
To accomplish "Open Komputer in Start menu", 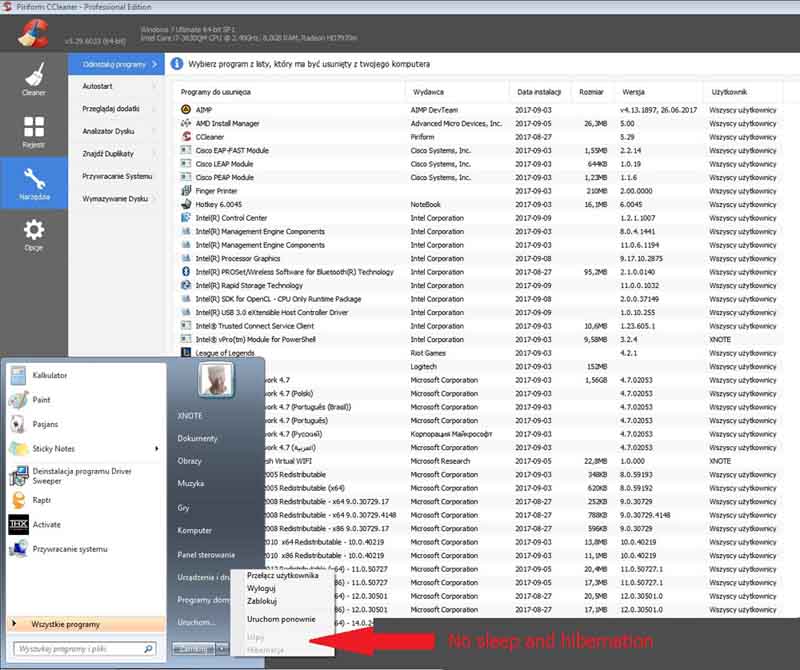I will click(x=194, y=530).
